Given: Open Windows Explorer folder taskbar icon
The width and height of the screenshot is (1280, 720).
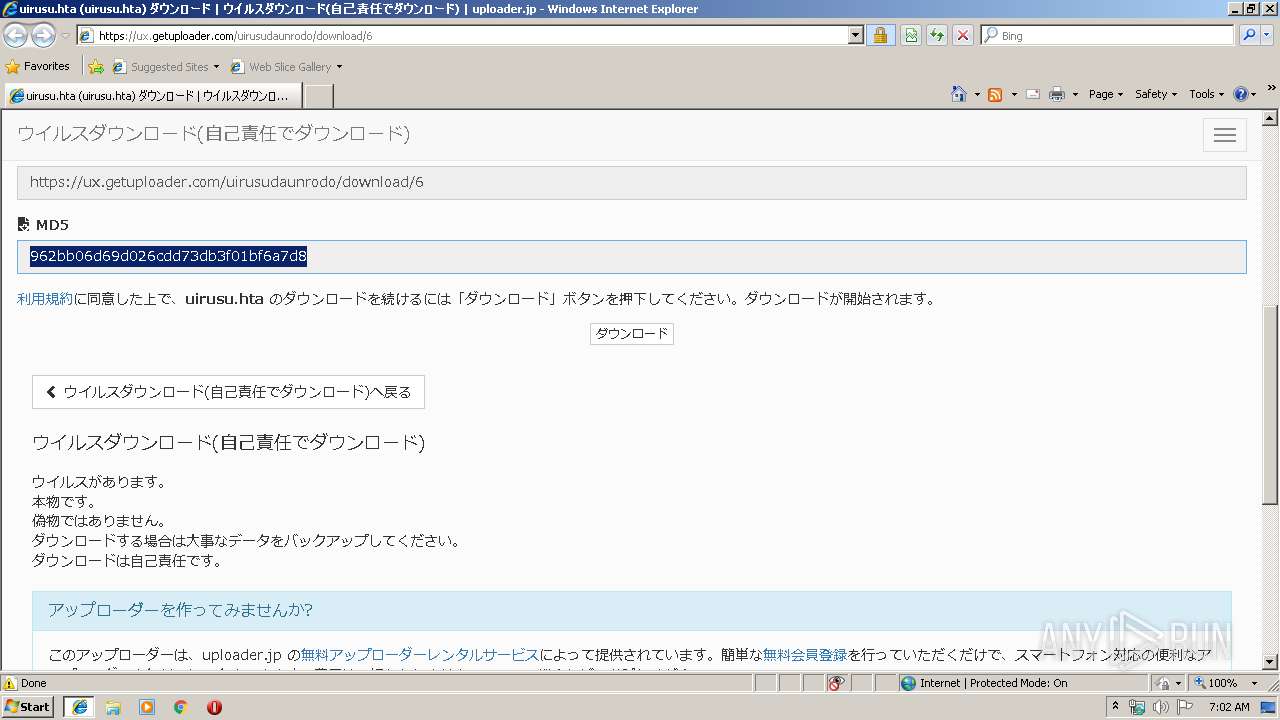Looking at the screenshot, I should (113, 706).
